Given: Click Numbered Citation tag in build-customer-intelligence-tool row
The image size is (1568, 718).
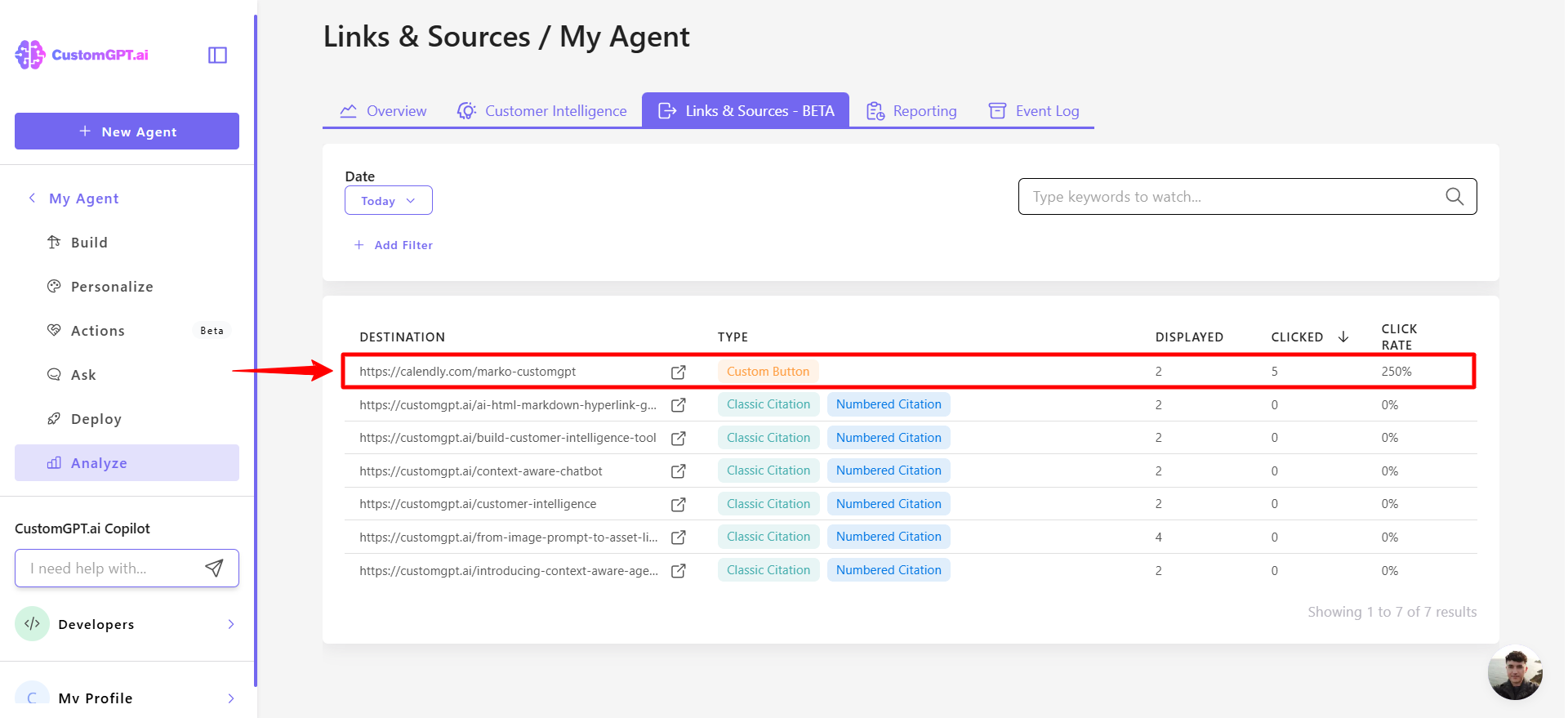Looking at the screenshot, I should 889,438.
